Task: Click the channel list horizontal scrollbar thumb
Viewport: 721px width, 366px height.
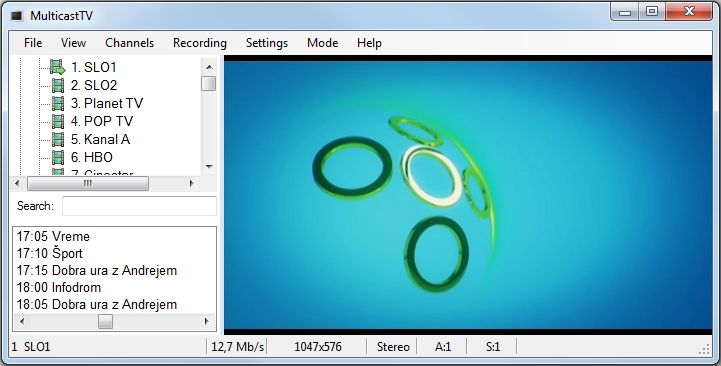Action: point(88,183)
